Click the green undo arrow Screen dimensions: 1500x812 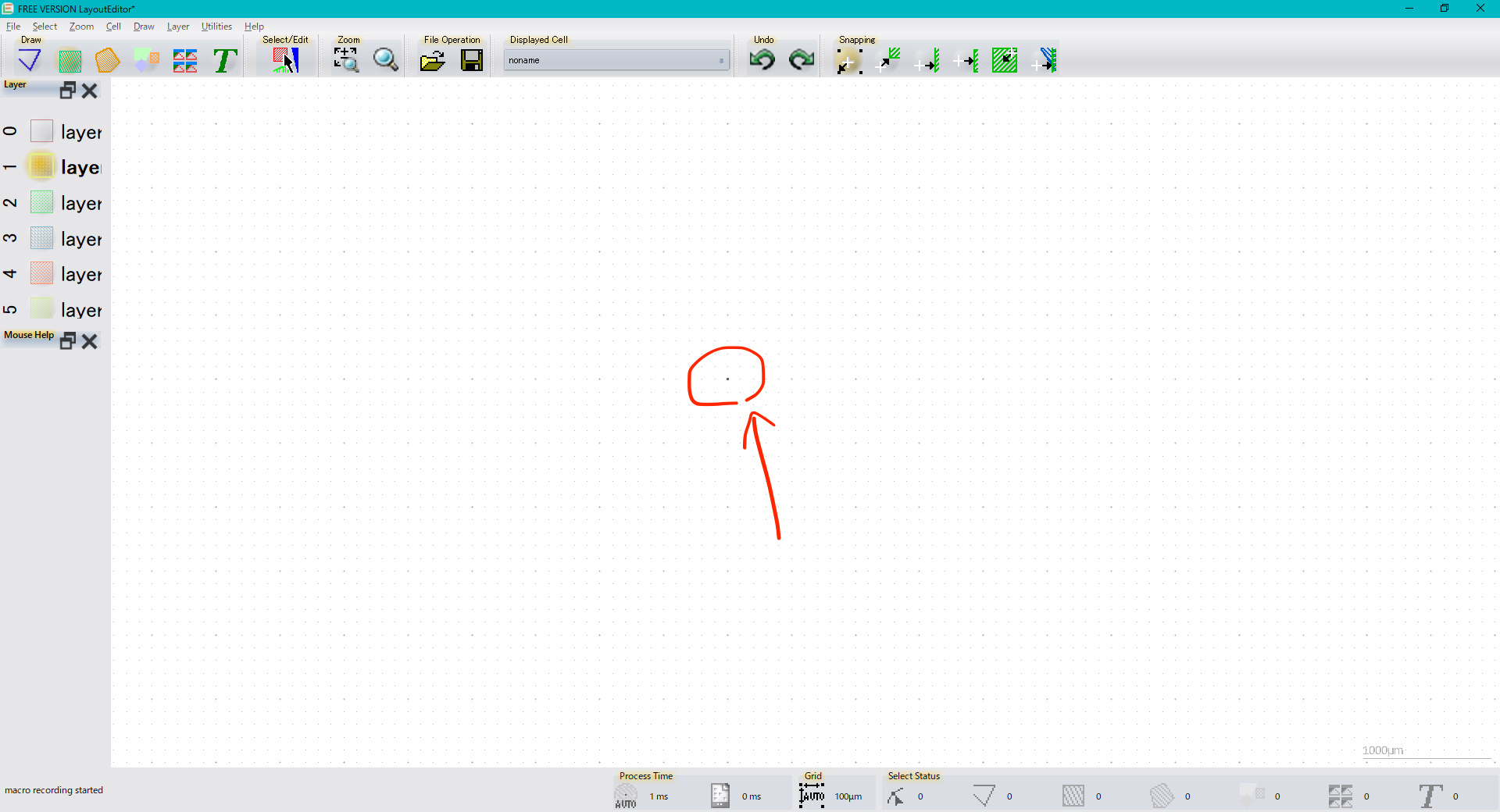762,60
